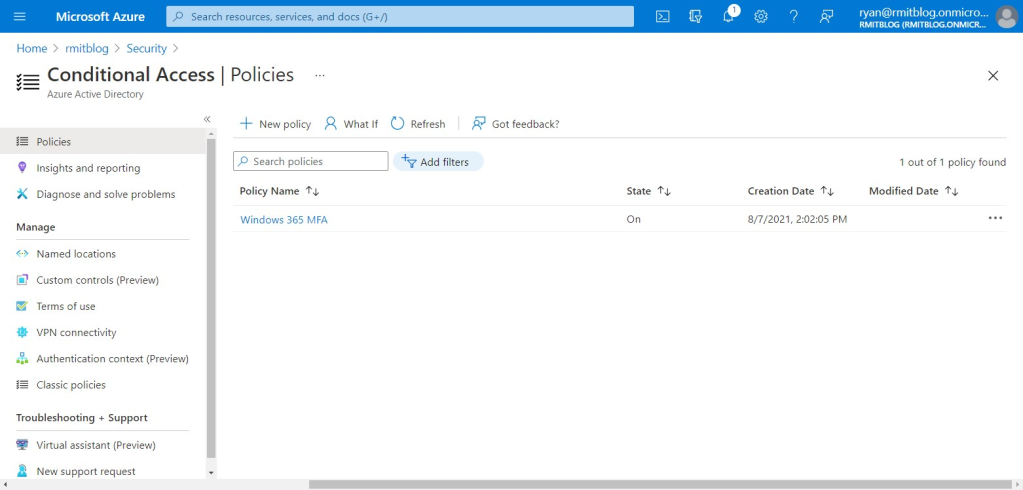
Task: Click the What If button
Action: (351, 123)
